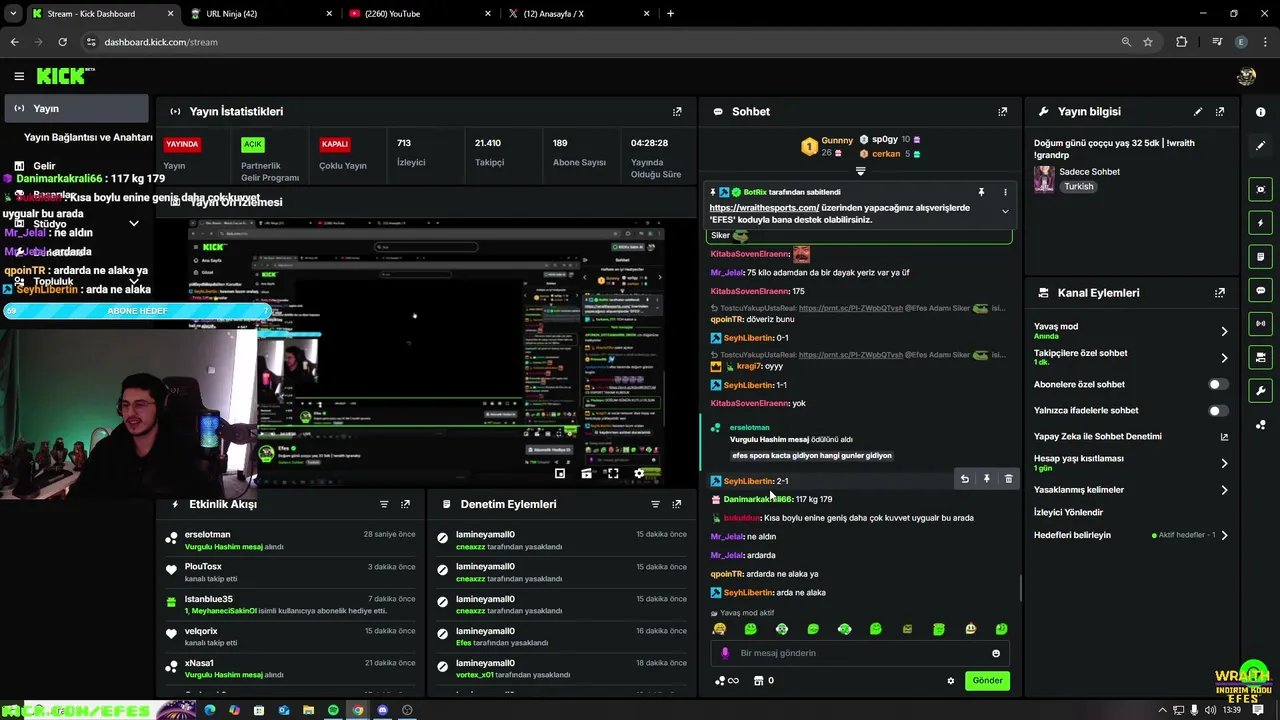This screenshot has height=720, width=1280.
Task: Click the lightning bolt icon in sidebar
Action: point(1261,223)
